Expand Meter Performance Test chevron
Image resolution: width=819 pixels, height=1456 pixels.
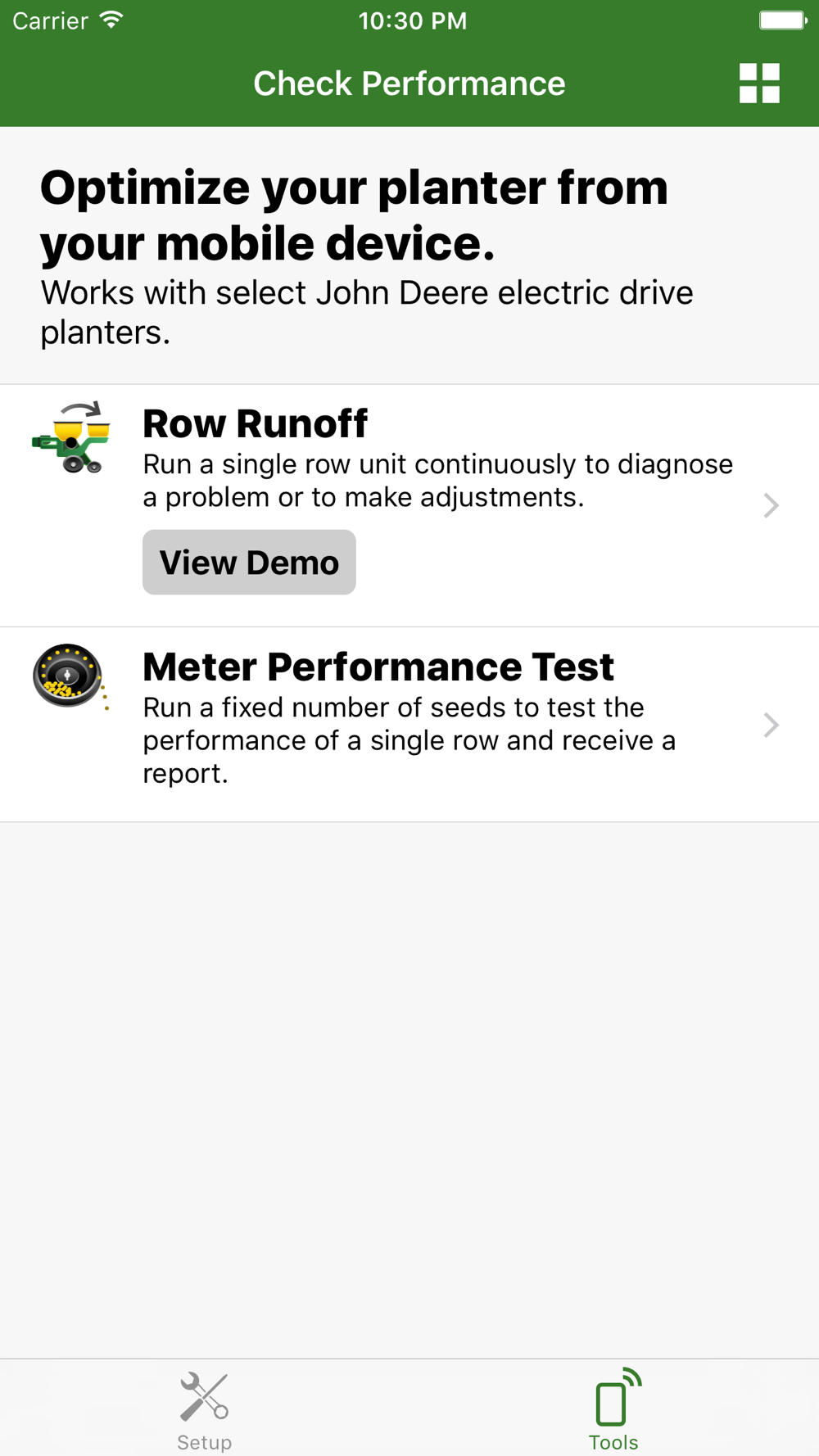pos(771,725)
